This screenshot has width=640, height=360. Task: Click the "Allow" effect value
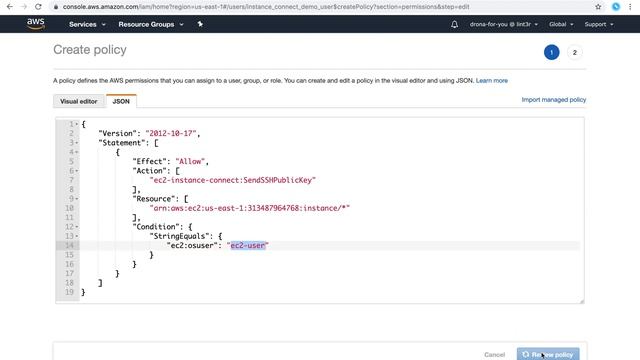190,162
